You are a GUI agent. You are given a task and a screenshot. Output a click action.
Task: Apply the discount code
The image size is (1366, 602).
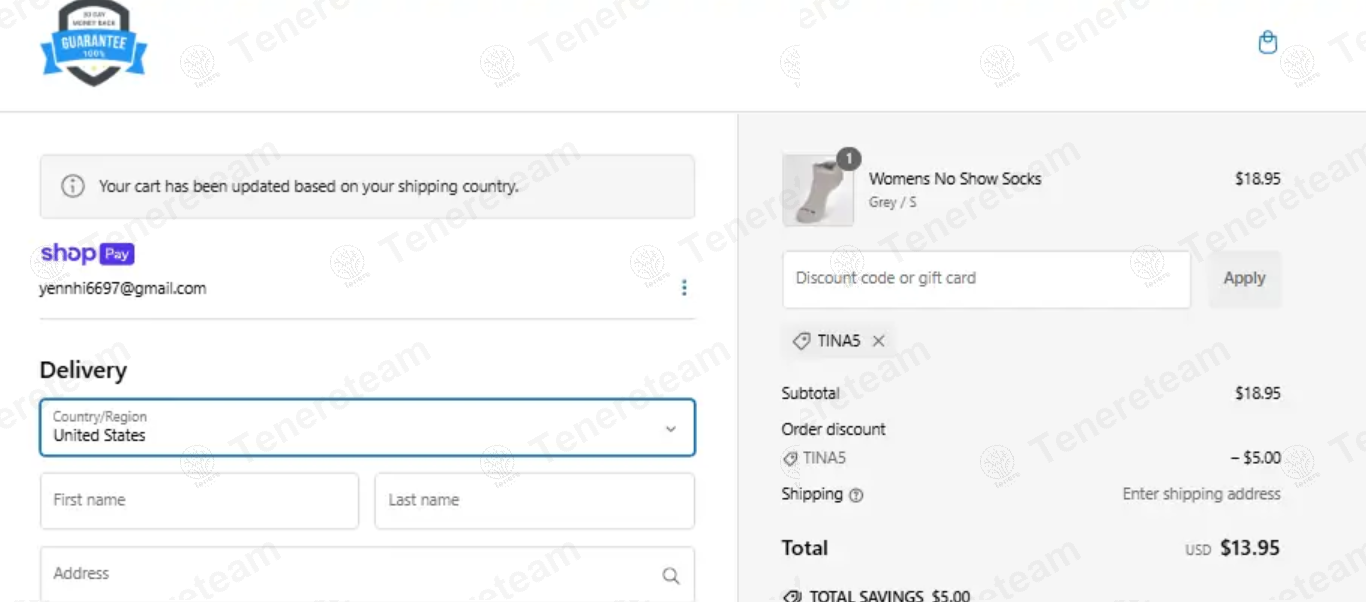coord(1244,279)
